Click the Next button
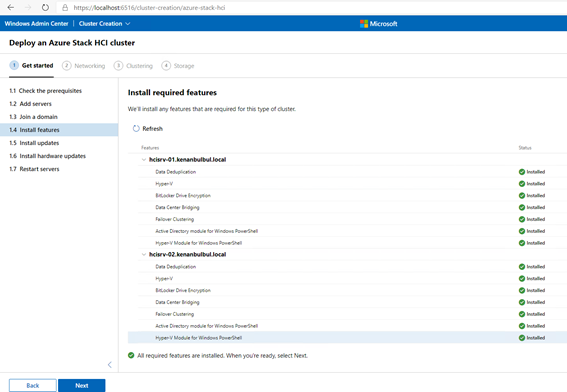This screenshot has width=567, height=392. (82, 385)
